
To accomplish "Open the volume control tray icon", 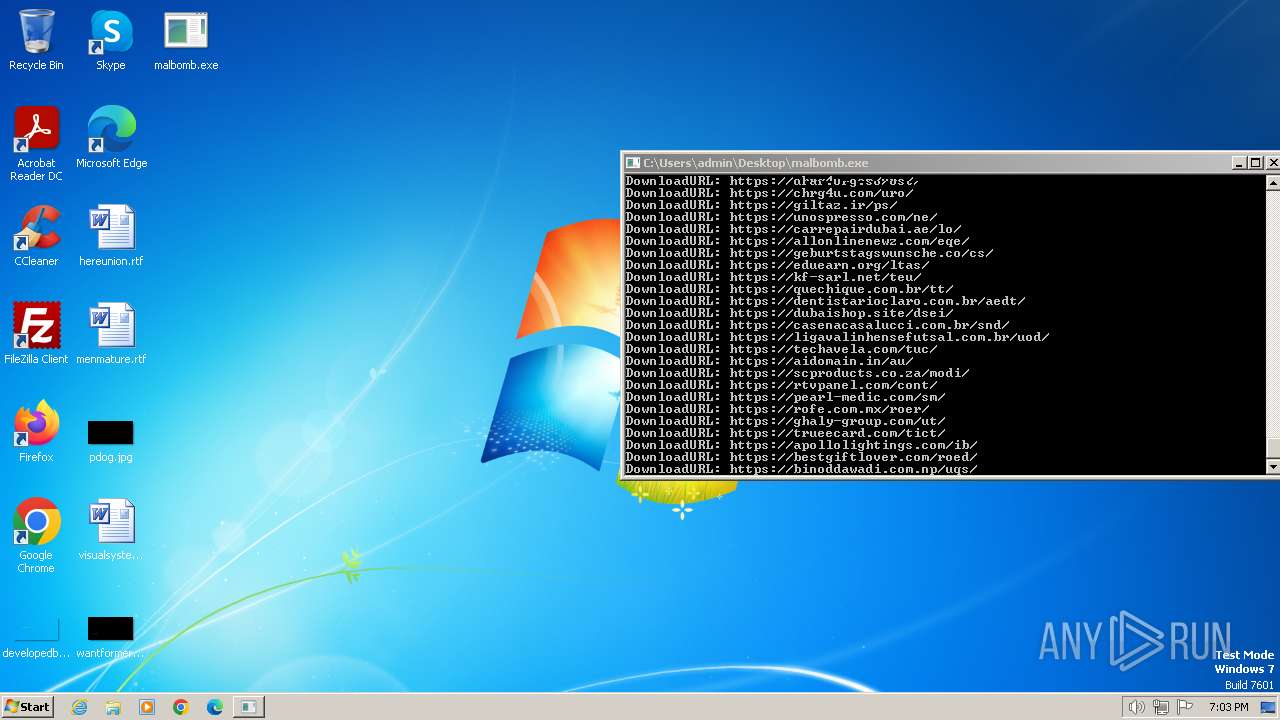I will [x=1137, y=707].
